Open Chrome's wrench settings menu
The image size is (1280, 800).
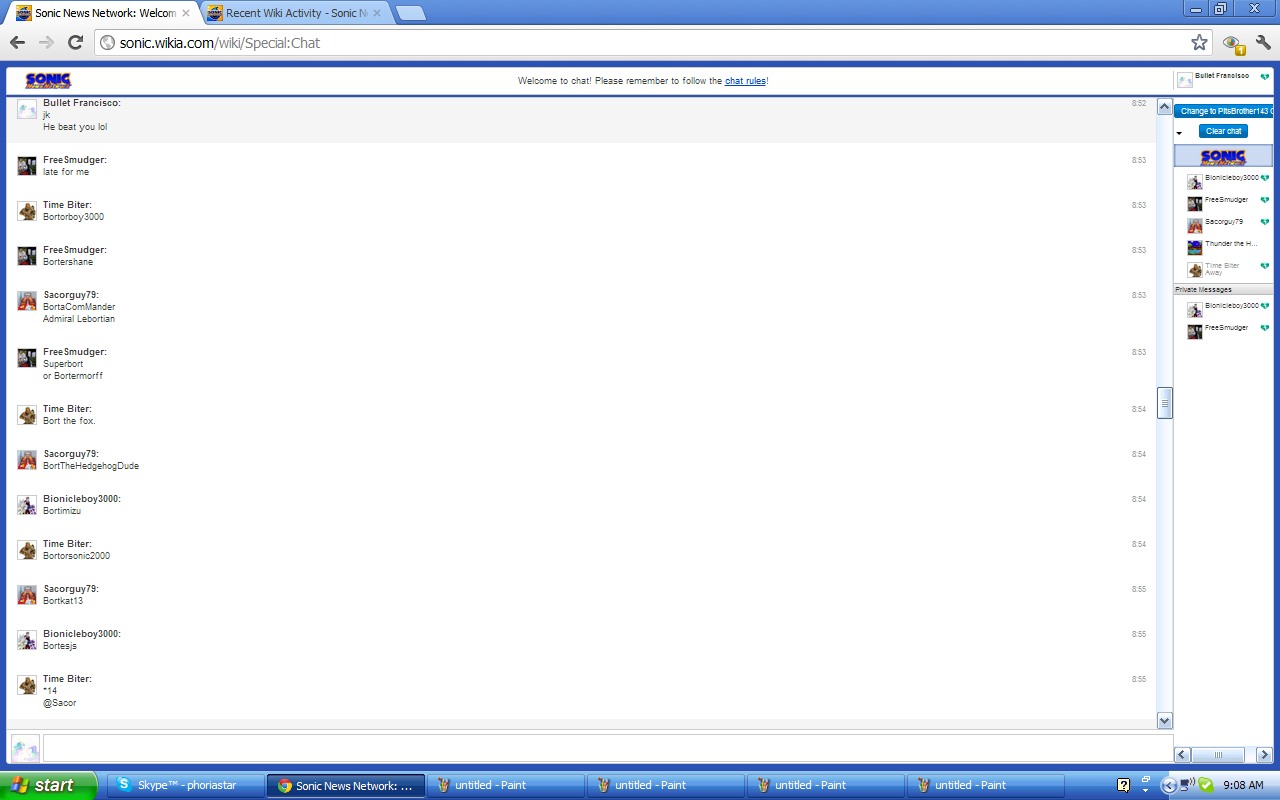click(1263, 43)
